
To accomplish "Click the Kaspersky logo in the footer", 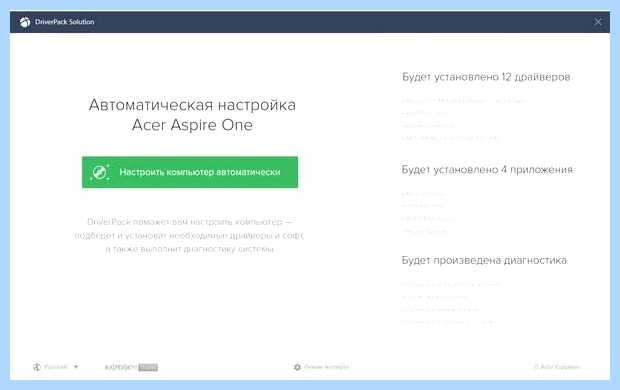I will (x=131, y=367).
